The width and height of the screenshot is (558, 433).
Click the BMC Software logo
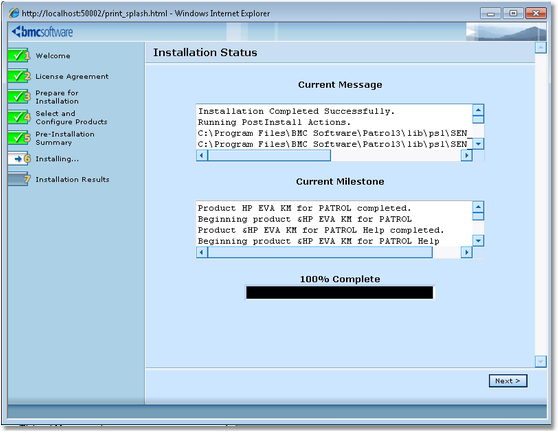[x=42, y=32]
